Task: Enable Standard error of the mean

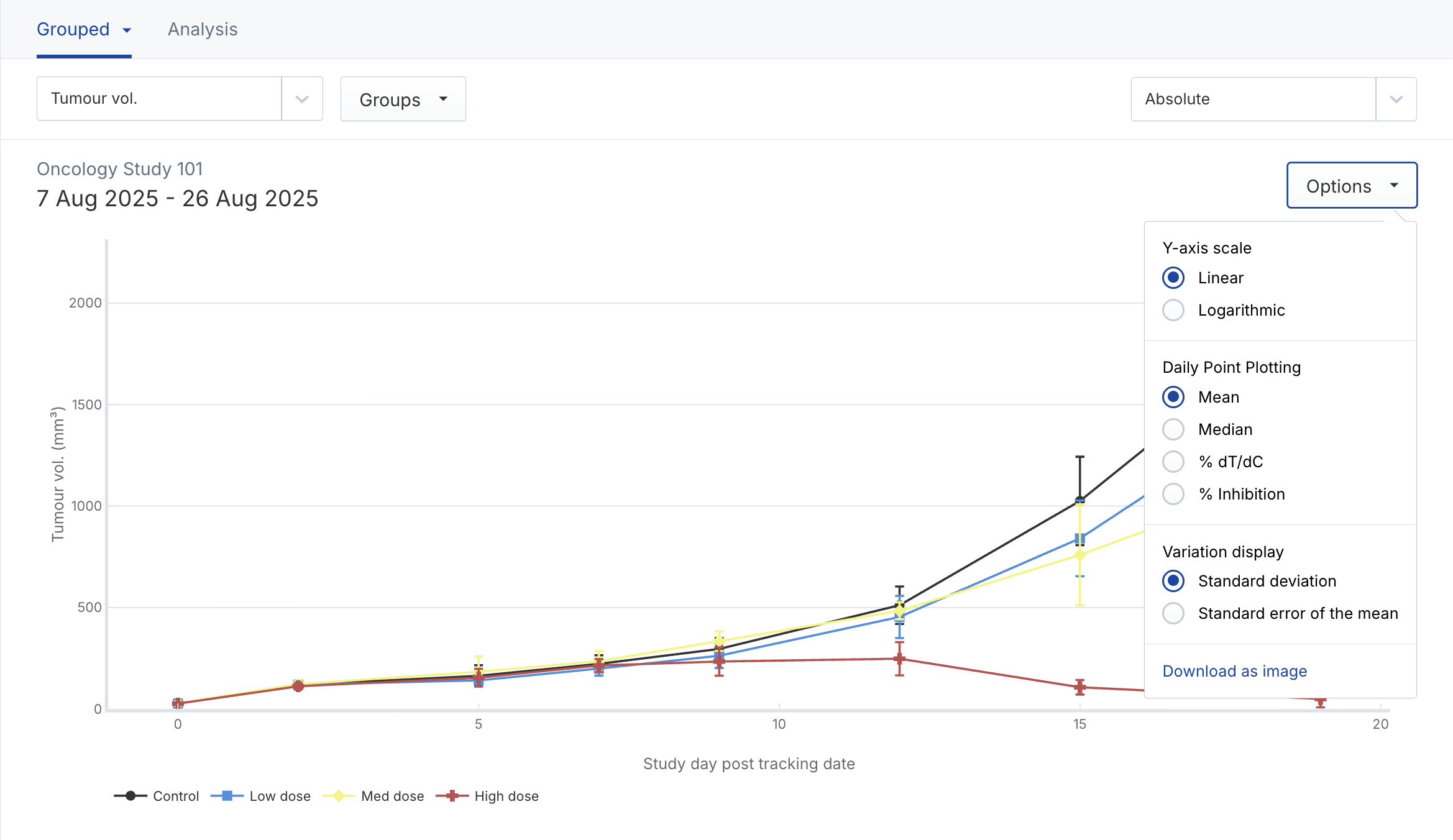Action: [x=1173, y=613]
